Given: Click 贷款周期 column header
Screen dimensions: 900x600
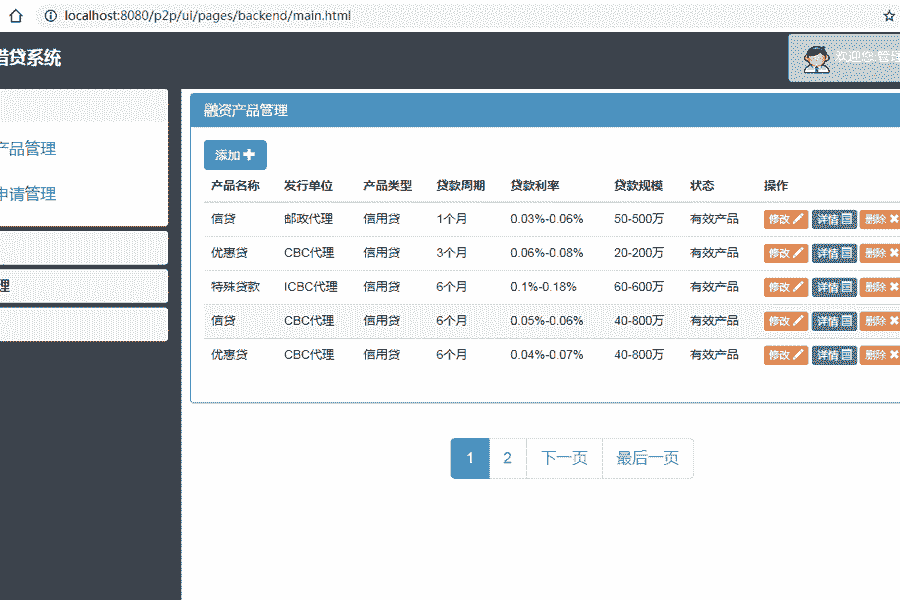Looking at the screenshot, I should (460, 185).
